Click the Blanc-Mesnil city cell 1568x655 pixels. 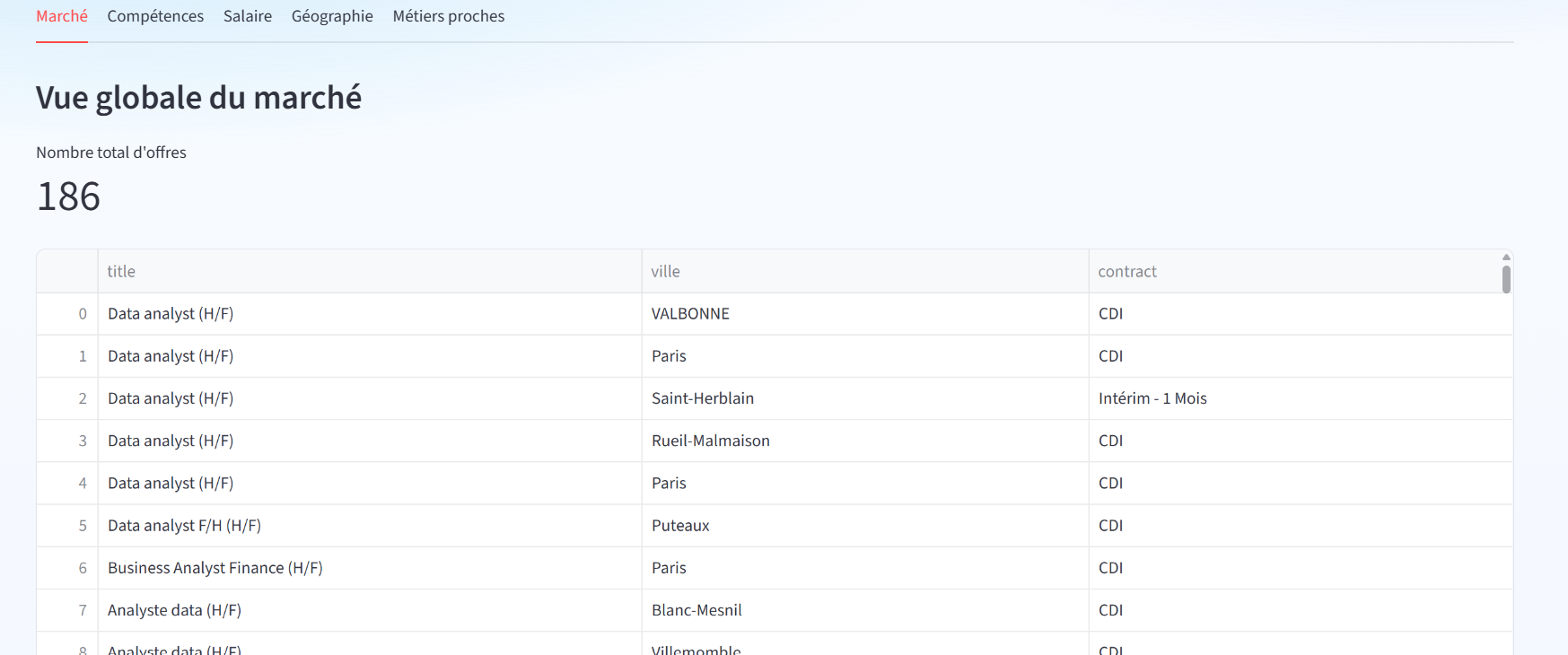696,610
